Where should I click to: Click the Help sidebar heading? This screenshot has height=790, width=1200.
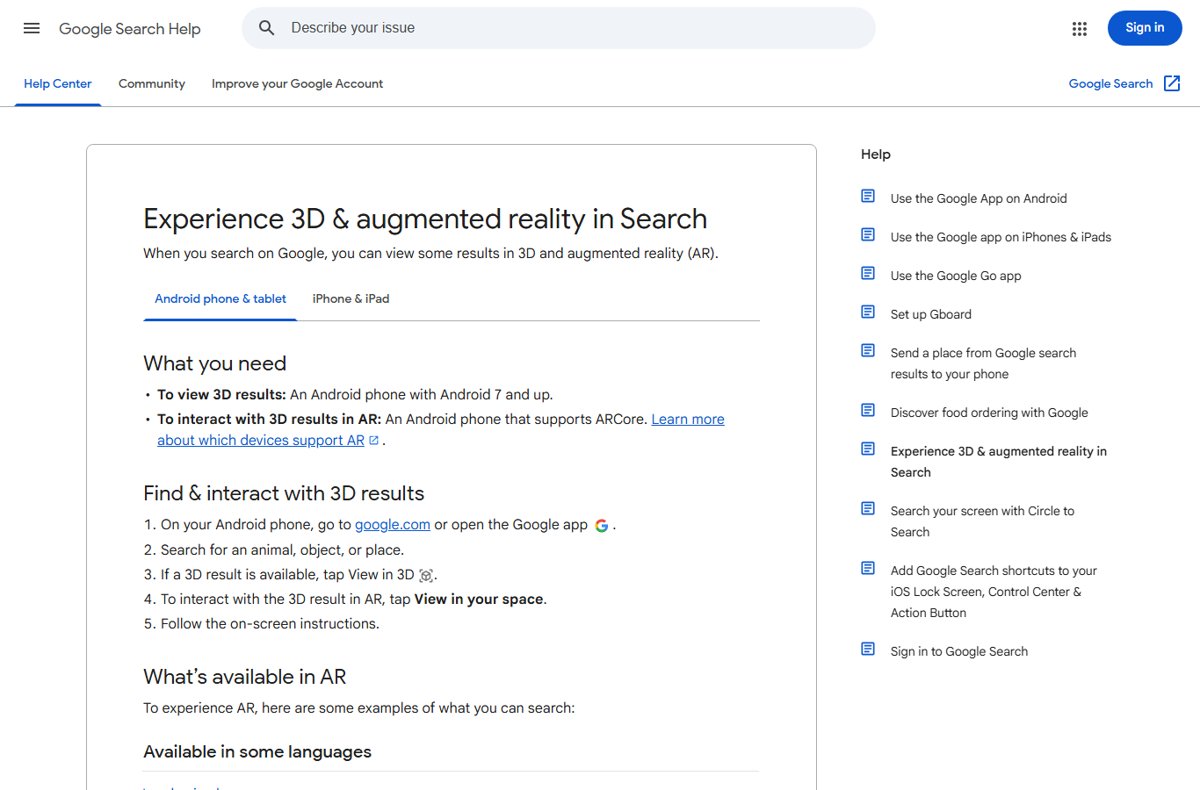tap(876, 154)
